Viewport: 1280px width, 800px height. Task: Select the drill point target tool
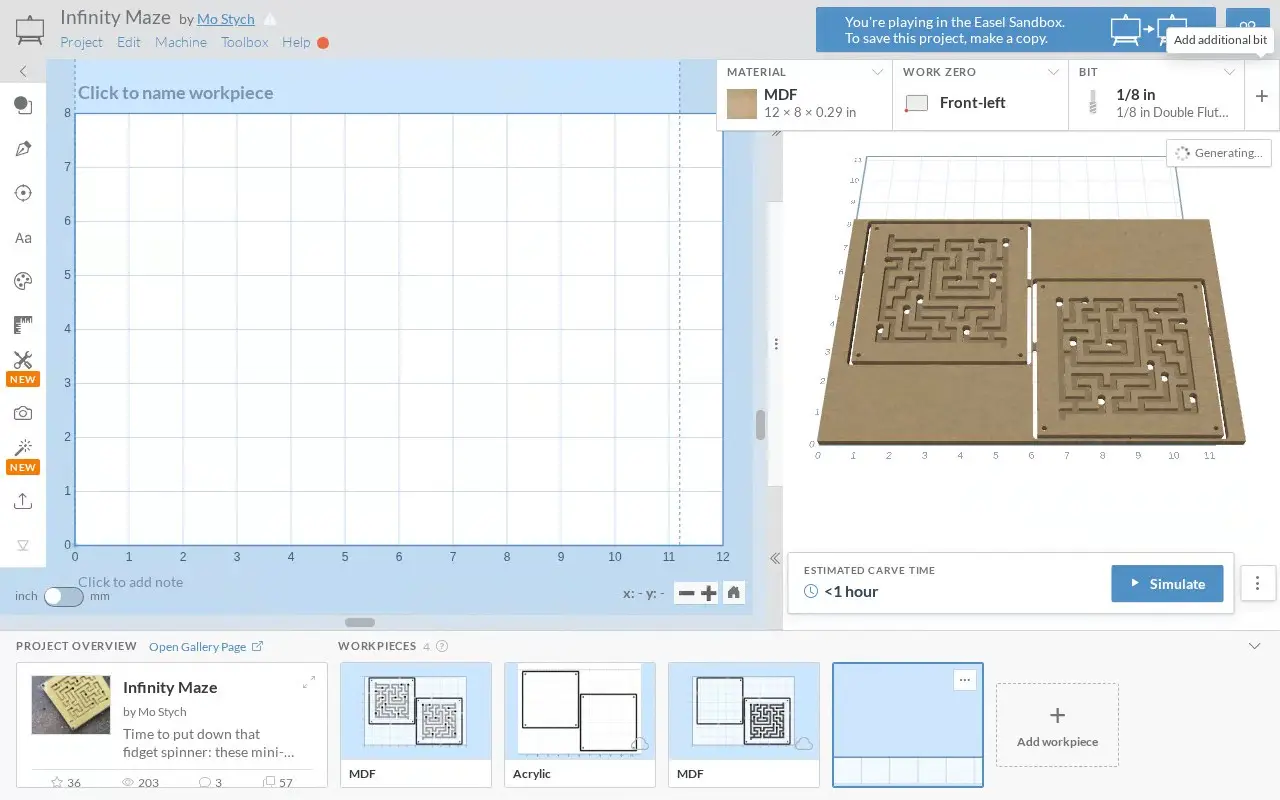[x=23, y=193]
